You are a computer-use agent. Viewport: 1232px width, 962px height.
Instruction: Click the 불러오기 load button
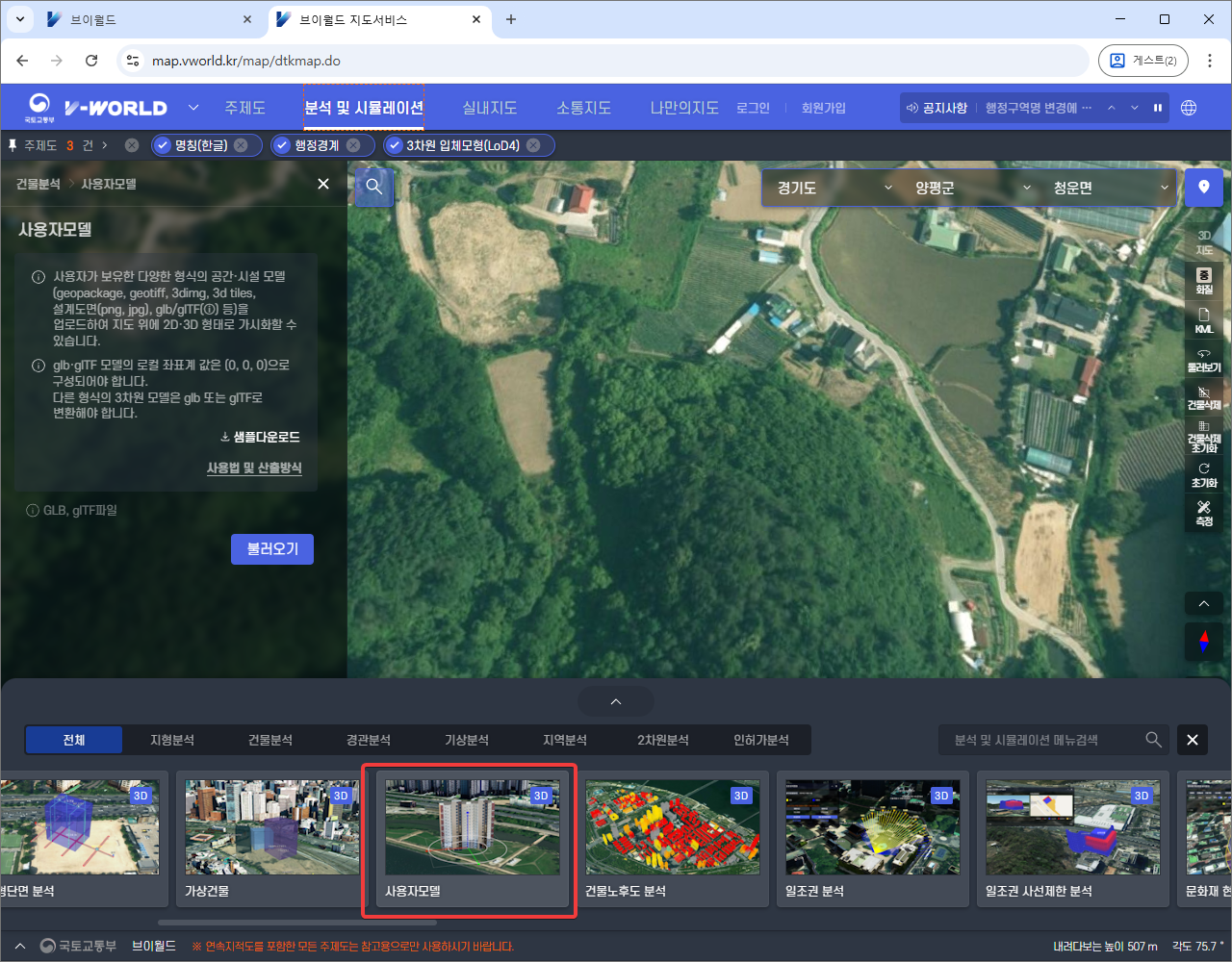coord(272,549)
